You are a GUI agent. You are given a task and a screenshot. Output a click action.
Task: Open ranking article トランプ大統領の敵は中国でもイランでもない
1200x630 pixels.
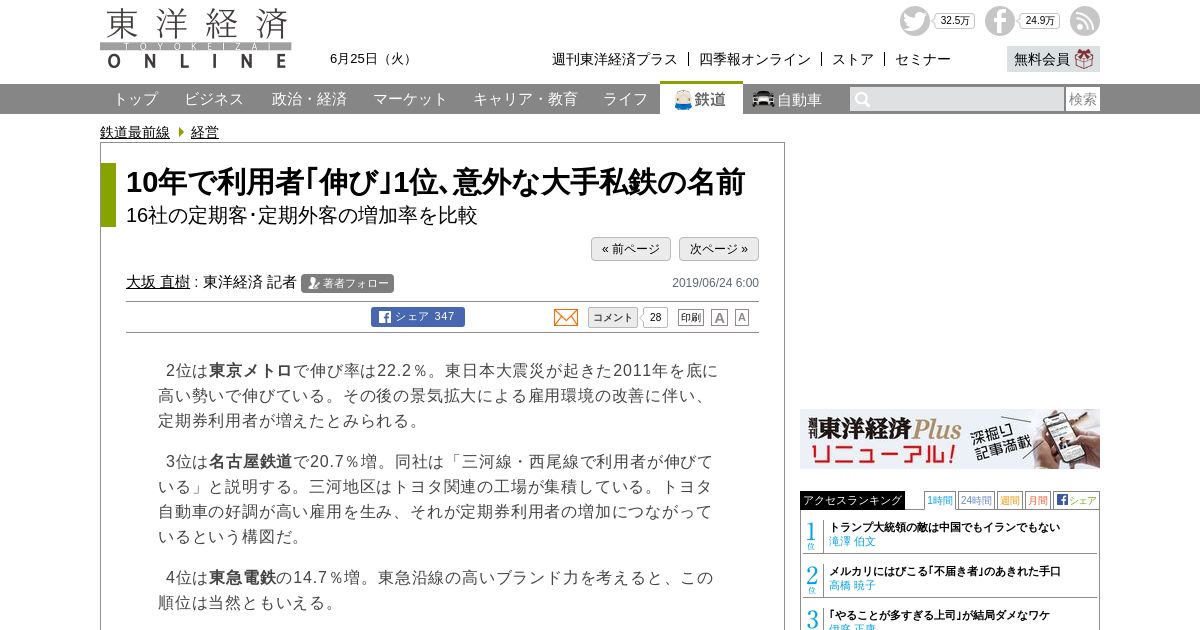pyautogui.click(x=944, y=527)
